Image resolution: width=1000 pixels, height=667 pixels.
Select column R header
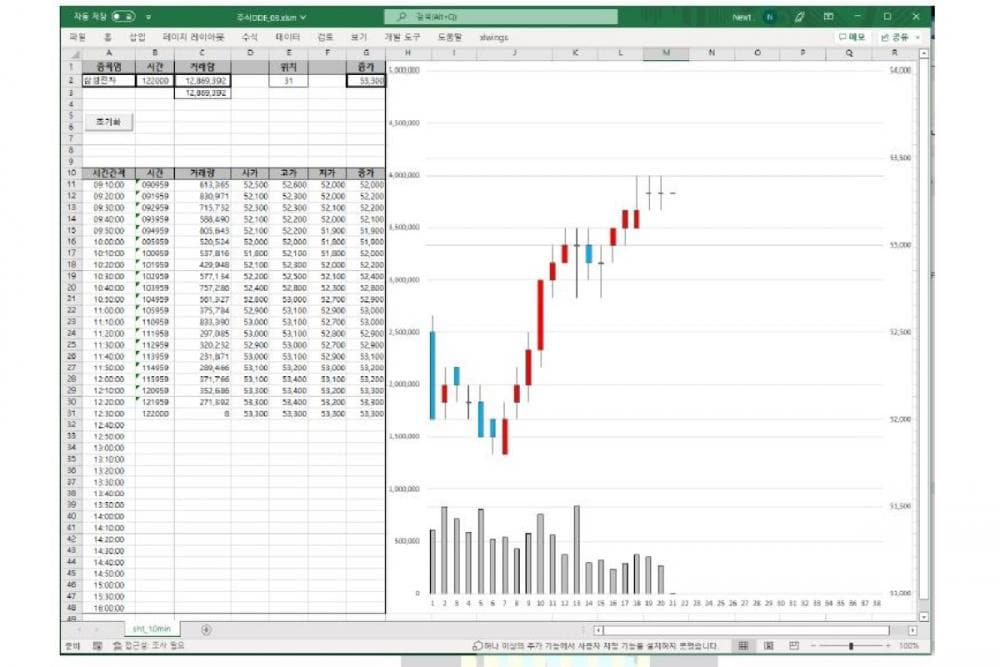[x=895, y=54]
